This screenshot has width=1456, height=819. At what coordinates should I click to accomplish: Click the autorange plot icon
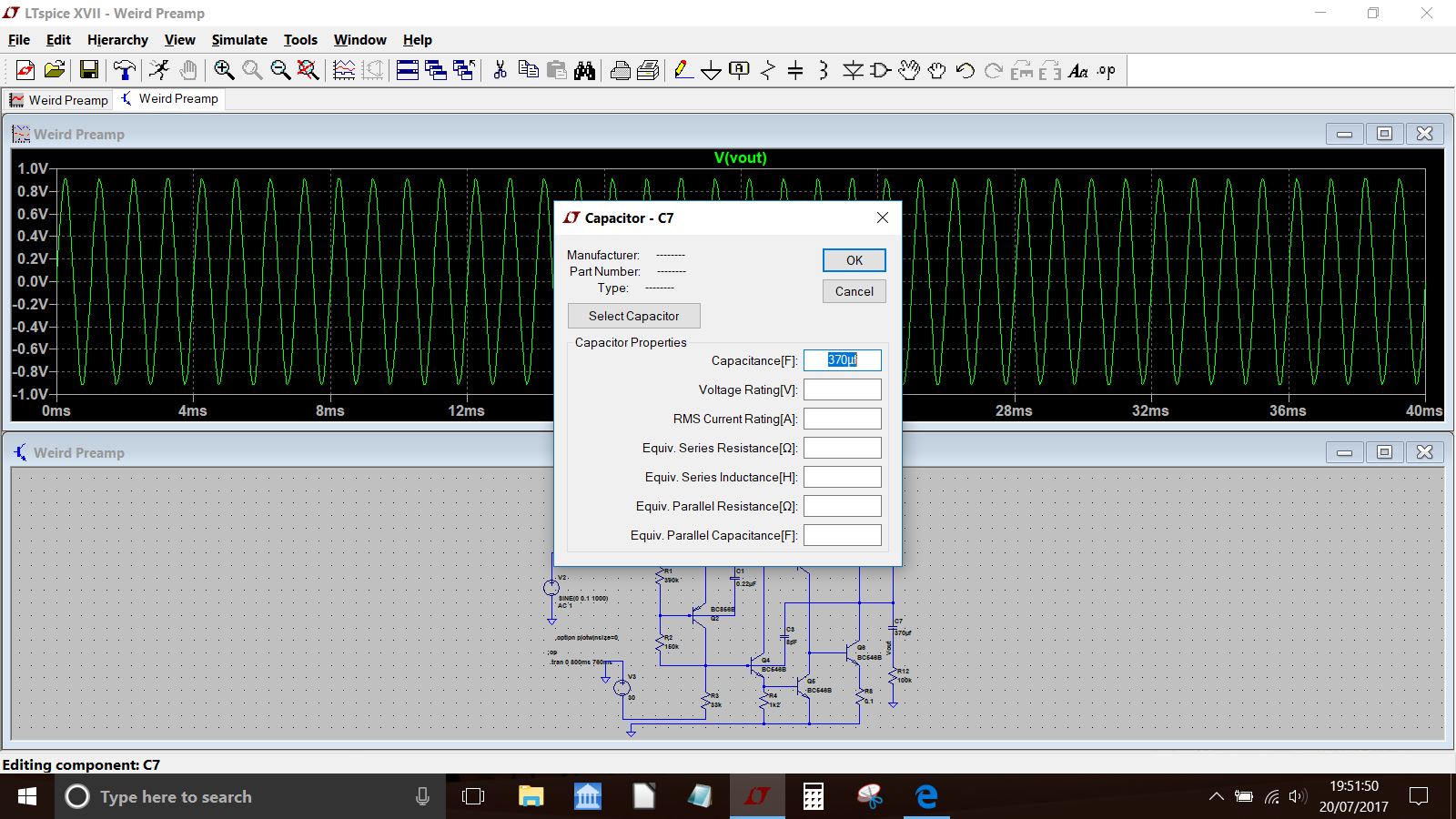pyautogui.click(x=344, y=70)
